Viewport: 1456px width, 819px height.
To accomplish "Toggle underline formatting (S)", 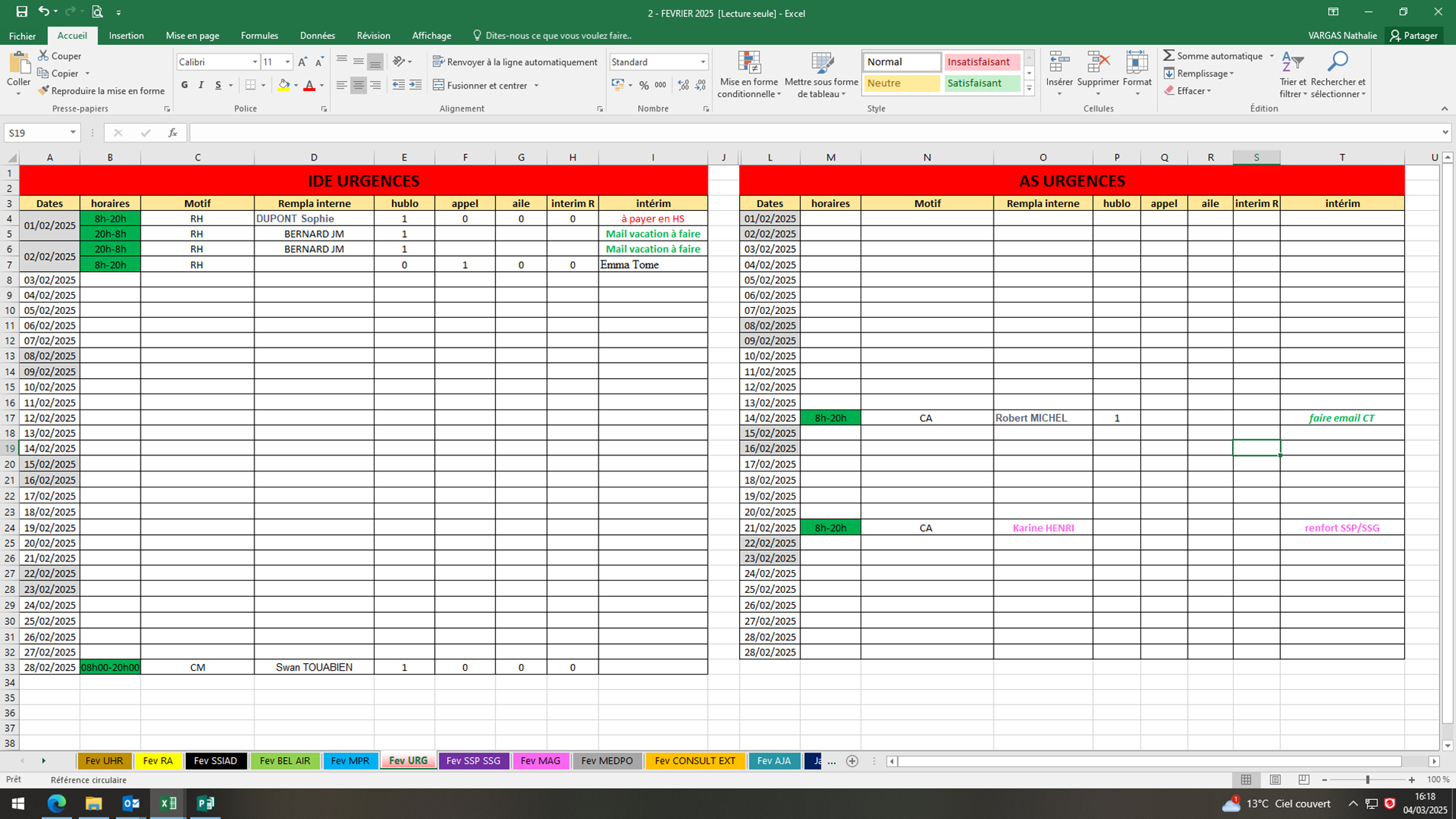I will tap(218, 86).
